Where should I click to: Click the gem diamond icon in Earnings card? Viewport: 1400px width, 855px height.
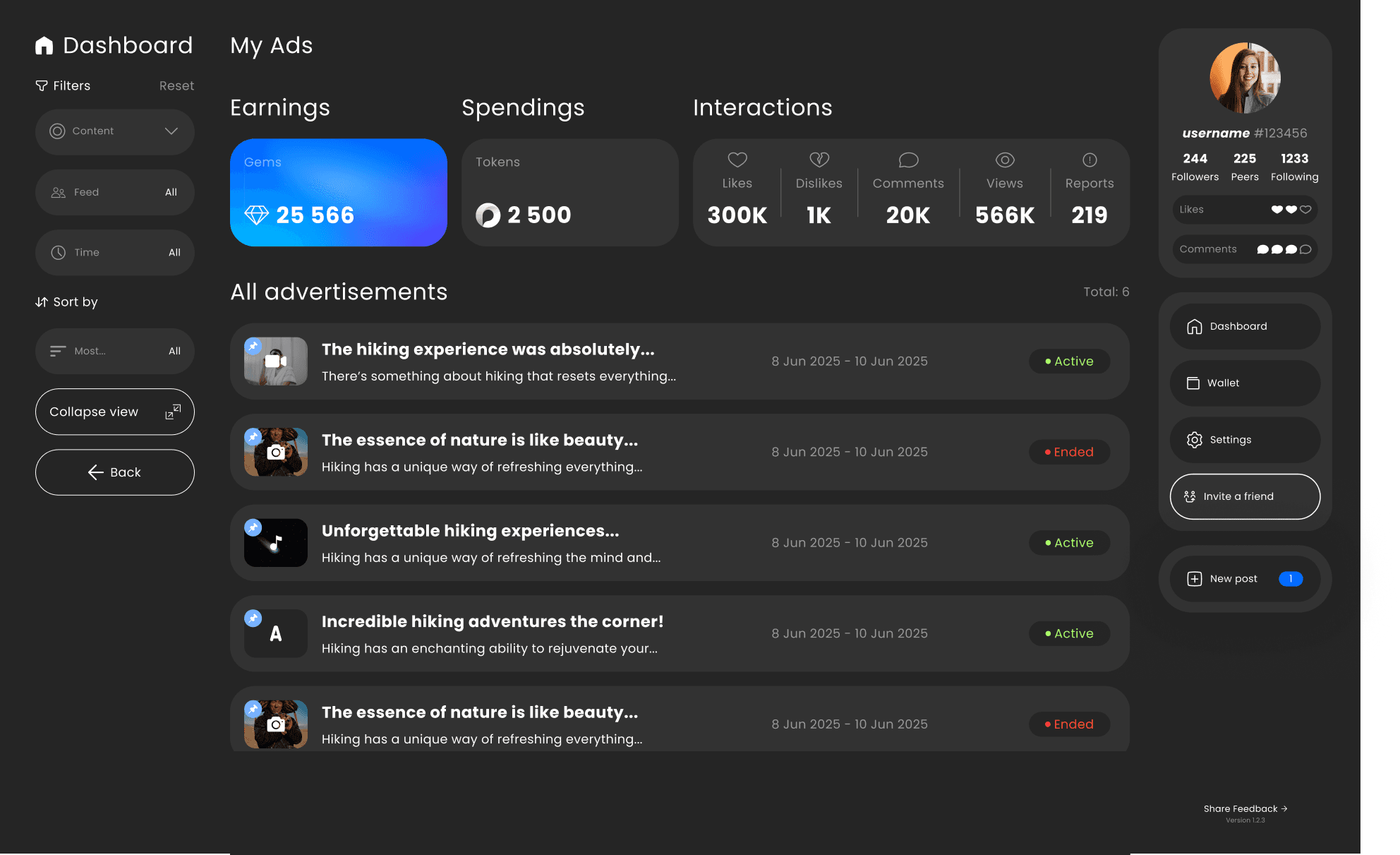256,215
